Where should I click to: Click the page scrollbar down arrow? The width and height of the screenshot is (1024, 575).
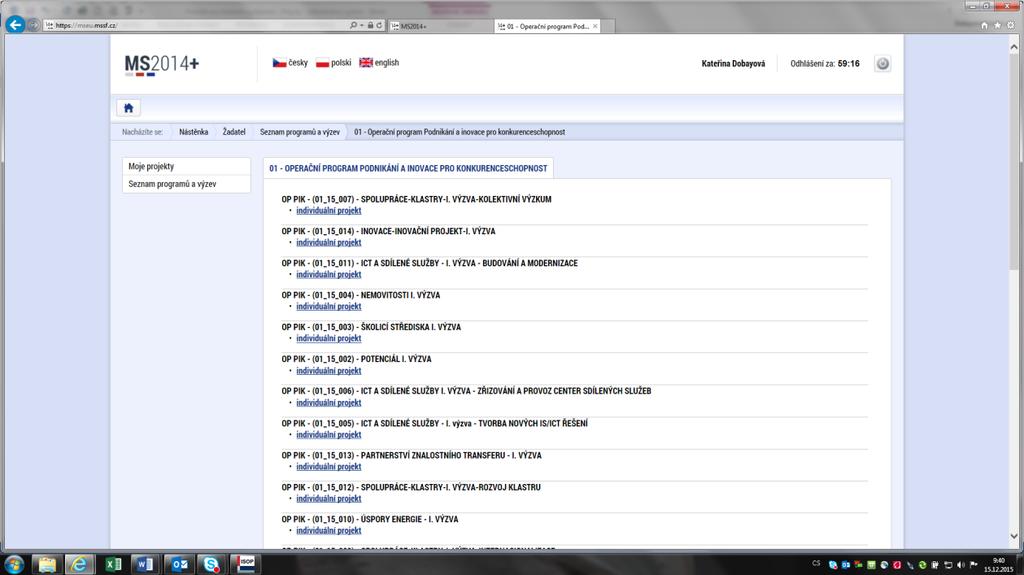pos(1014,536)
